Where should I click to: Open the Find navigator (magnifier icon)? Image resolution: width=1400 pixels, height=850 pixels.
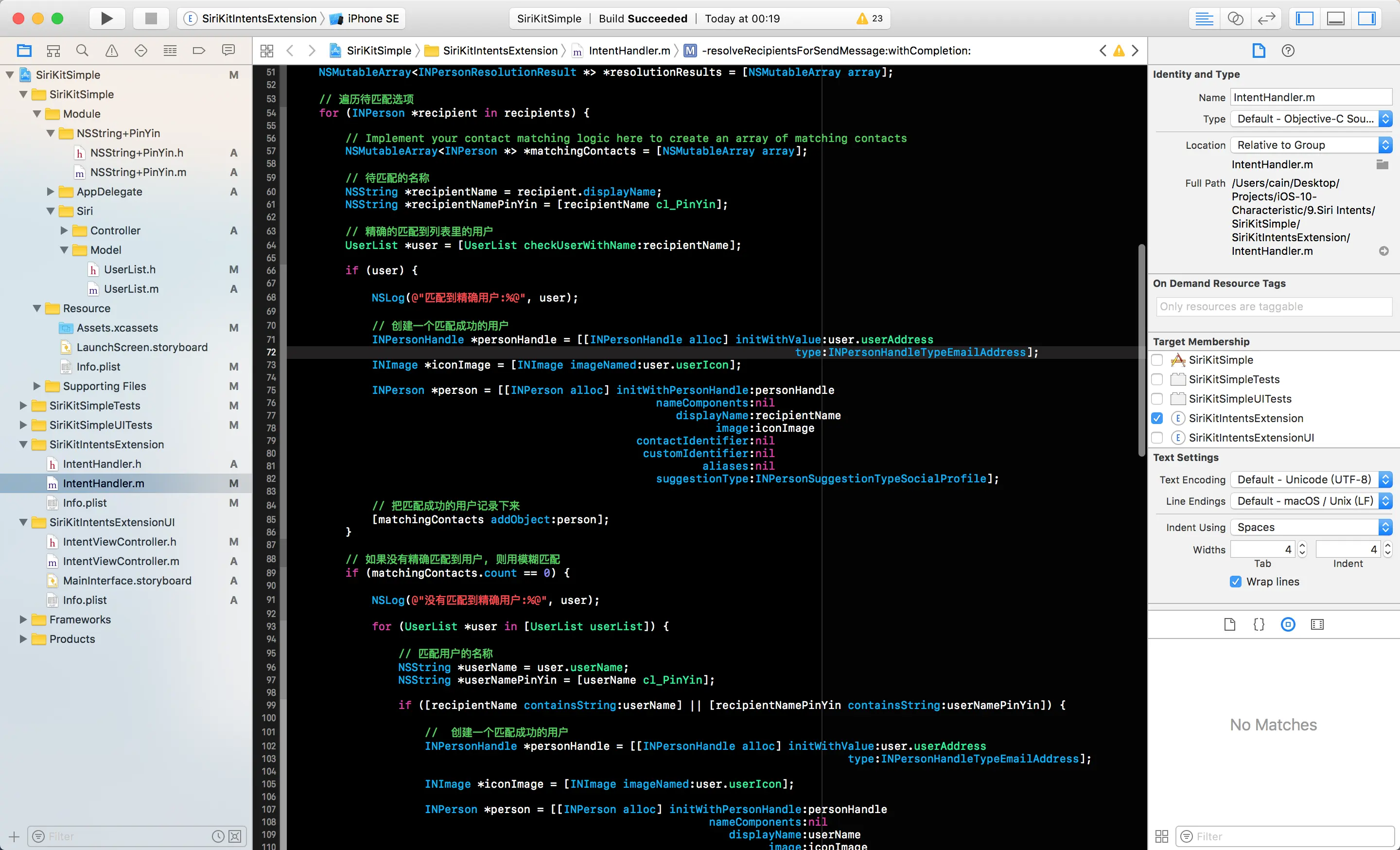pos(82,51)
